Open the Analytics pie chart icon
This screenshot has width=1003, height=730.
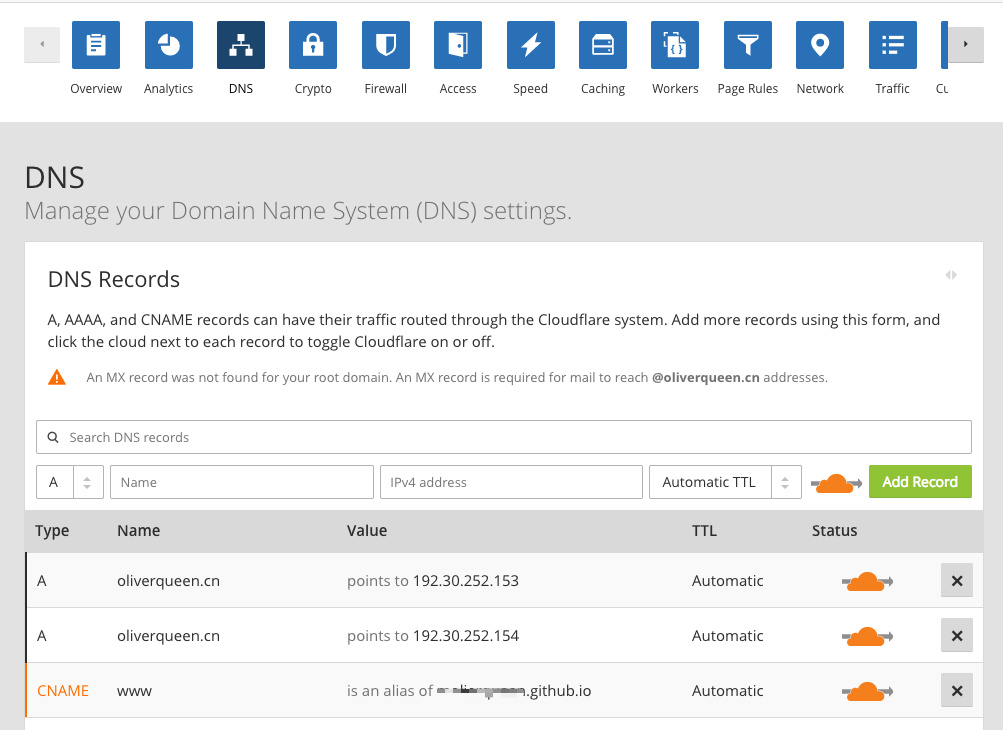[168, 45]
